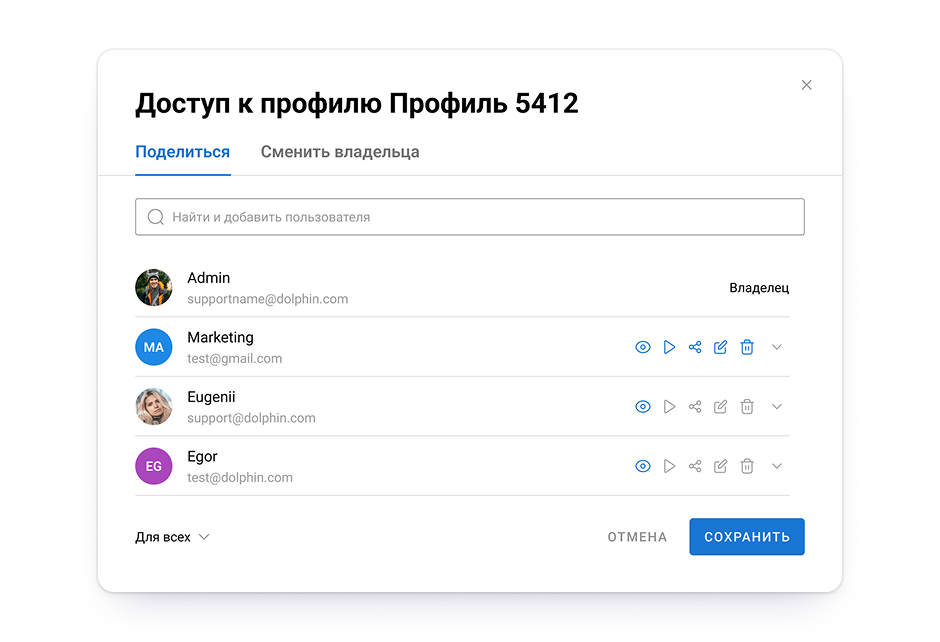Click the edit pencil icon for Egor

(x=720, y=466)
